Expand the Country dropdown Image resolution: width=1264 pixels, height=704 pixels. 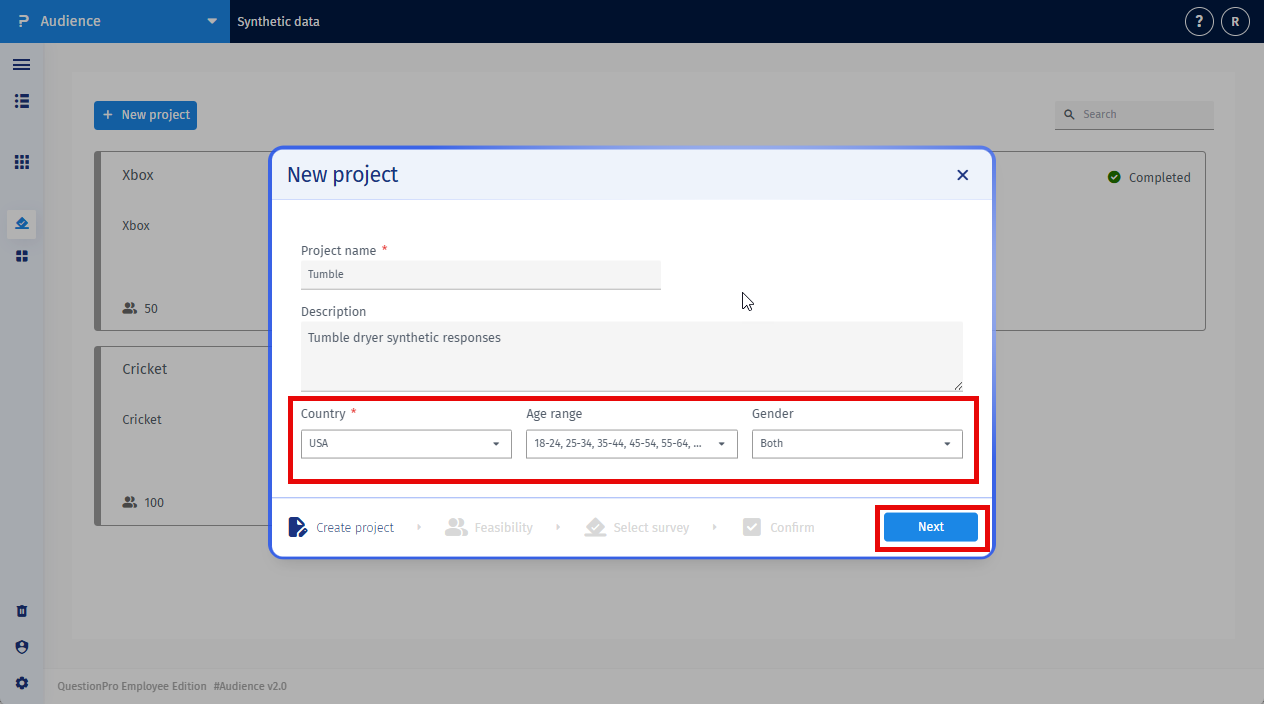coord(406,444)
